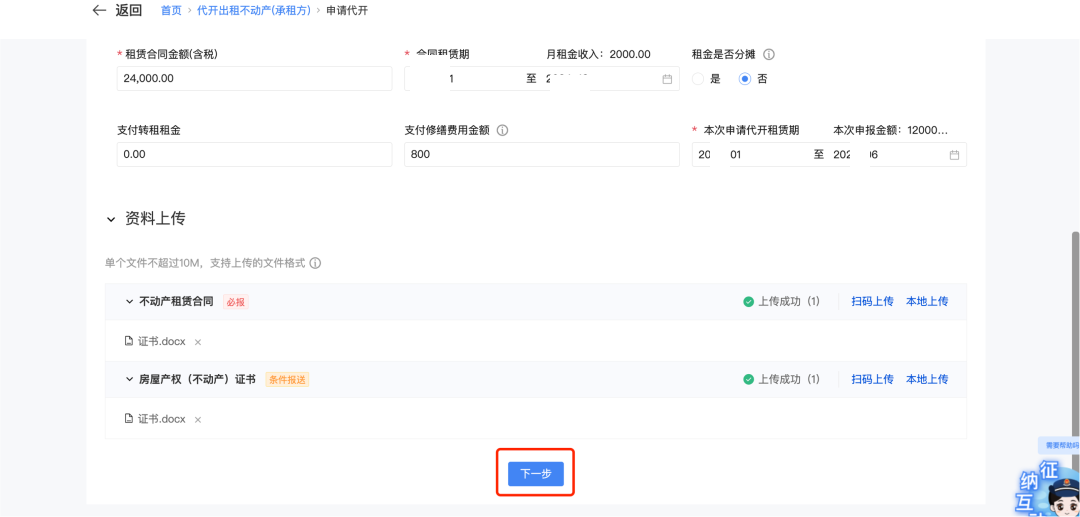Click the 本次申请代开租赁期 start date field
This screenshot has width=1080, height=517.
(751, 155)
